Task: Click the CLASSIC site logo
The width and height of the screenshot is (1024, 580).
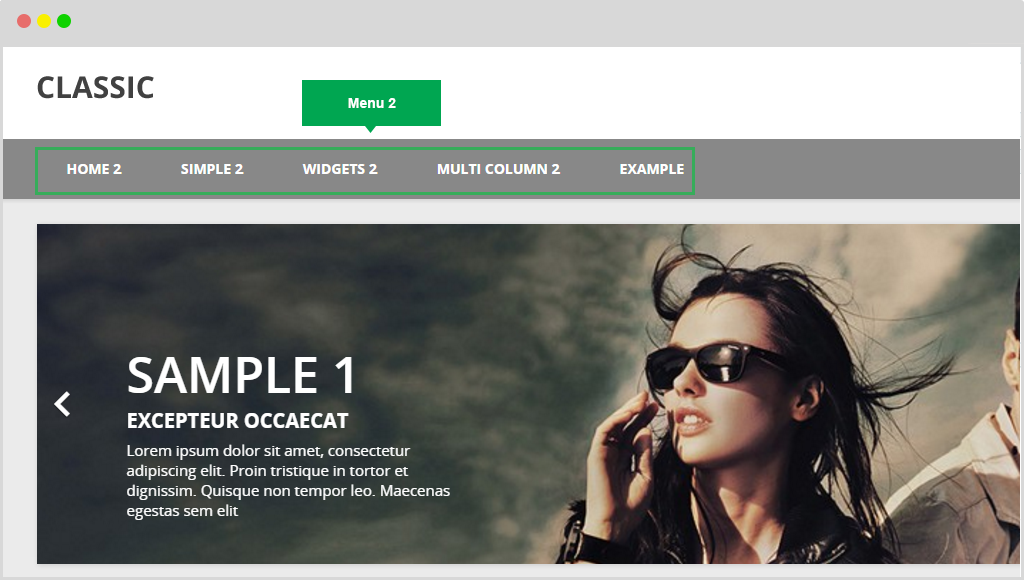Action: click(x=95, y=88)
